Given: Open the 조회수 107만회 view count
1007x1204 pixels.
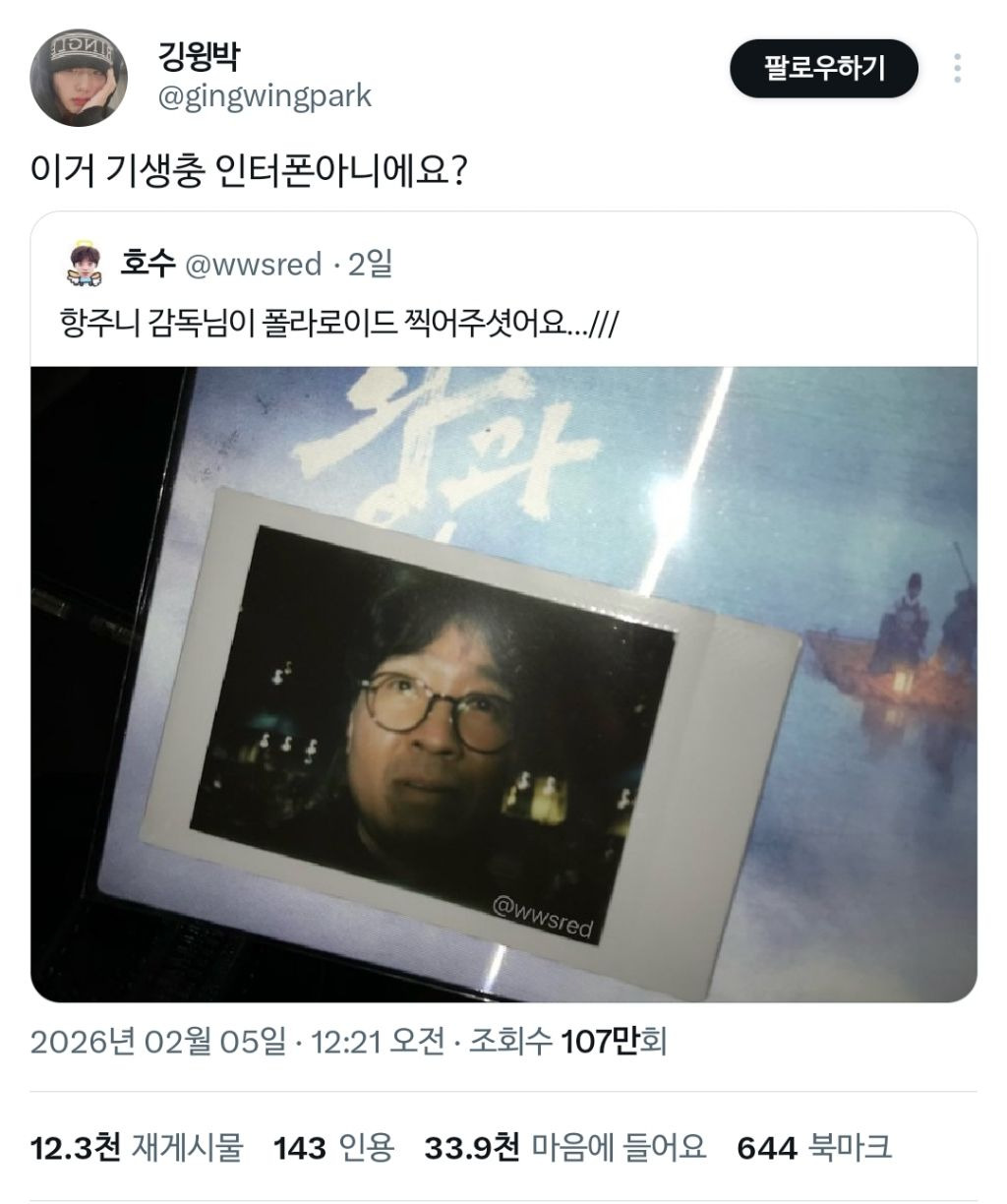Looking at the screenshot, I should 567,1041.
